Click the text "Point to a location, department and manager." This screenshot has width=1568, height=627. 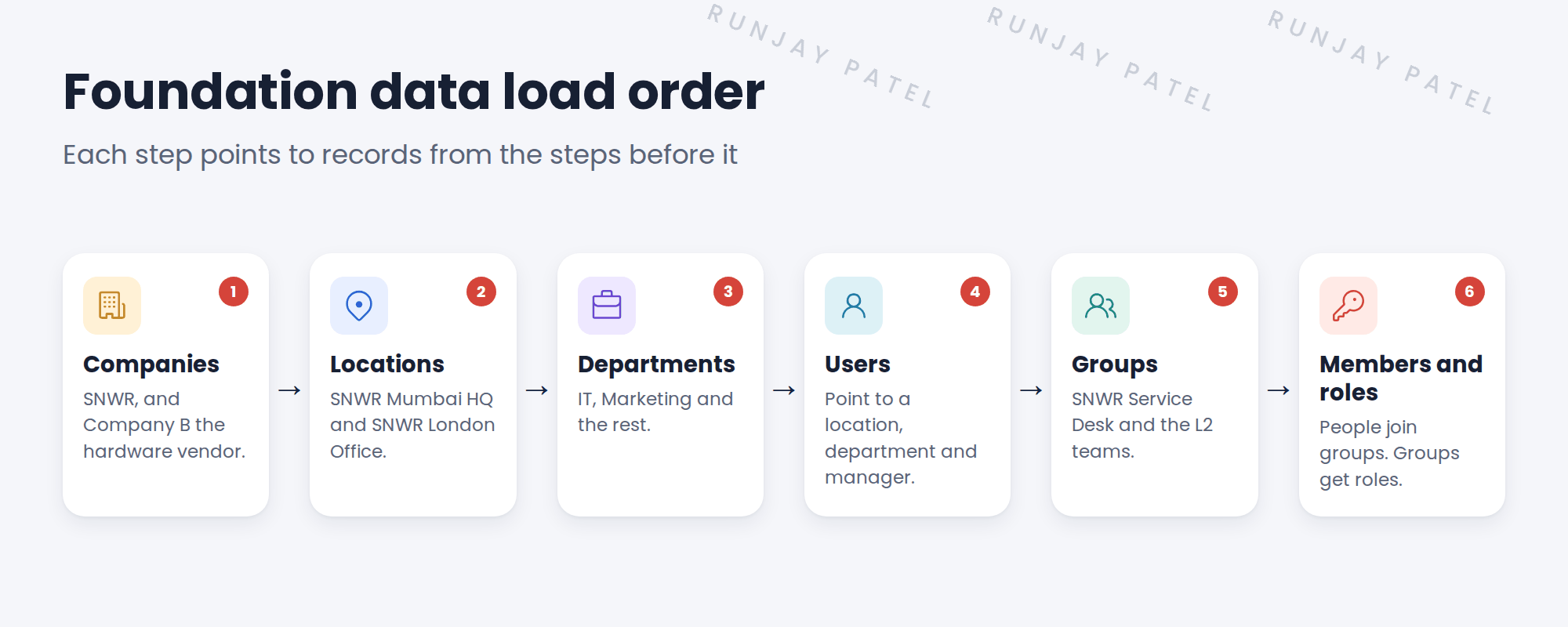(x=901, y=438)
